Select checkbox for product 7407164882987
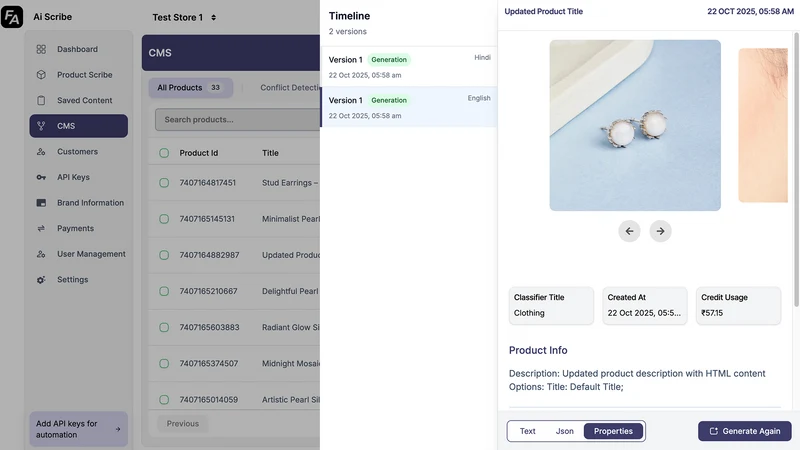Viewport: 800px width, 450px height. pos(164,255)
